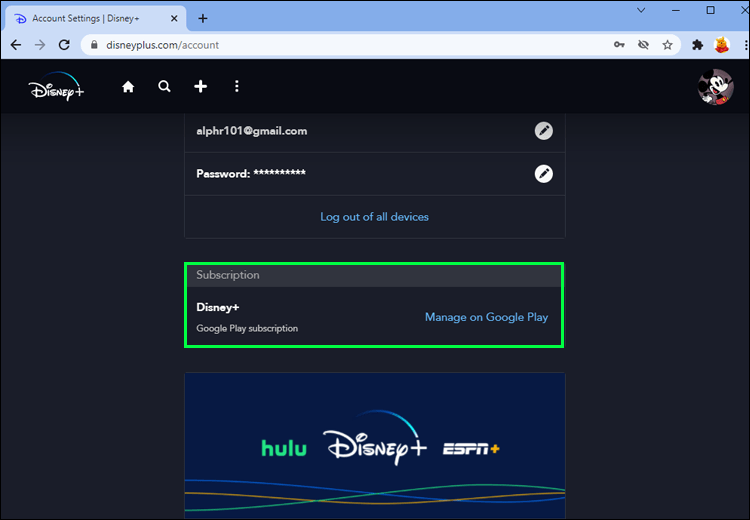Open Chrome extensions puzzle icon
This screenshot has width=750, height=520.
[697, 45]
